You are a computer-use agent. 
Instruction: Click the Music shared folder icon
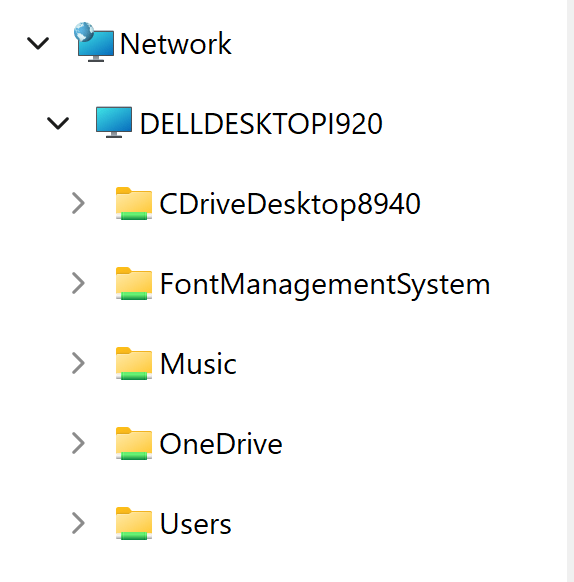coord(134,363)
